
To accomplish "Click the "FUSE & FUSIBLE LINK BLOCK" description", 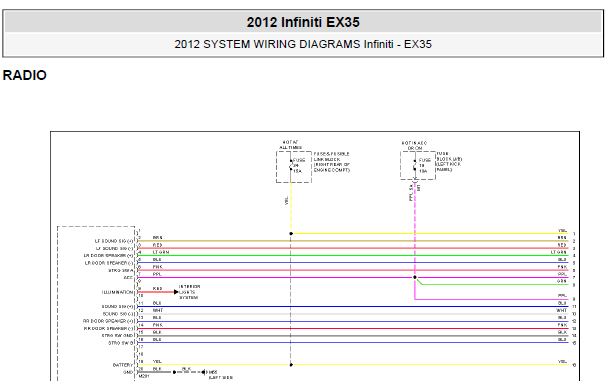I will pyautogui.click(x=332, y=162).
